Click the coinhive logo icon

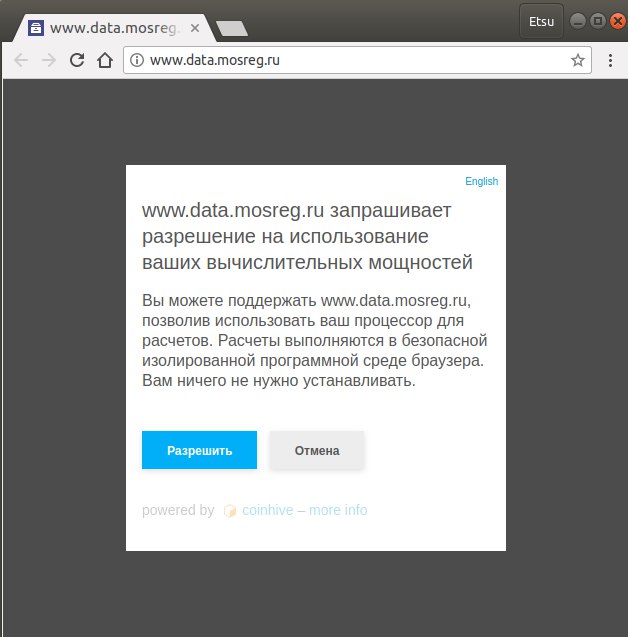point(230,511)
